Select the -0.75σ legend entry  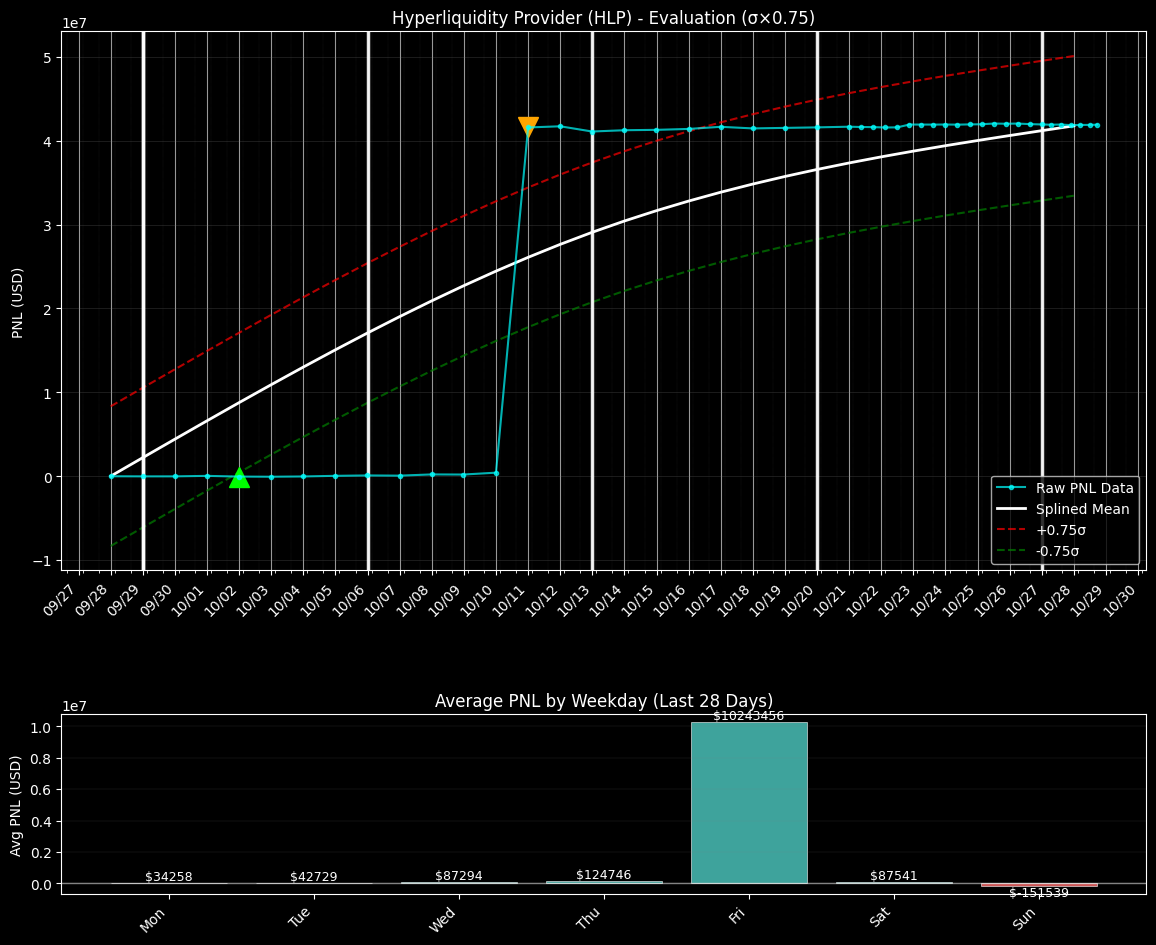[x=1060, y=551]
